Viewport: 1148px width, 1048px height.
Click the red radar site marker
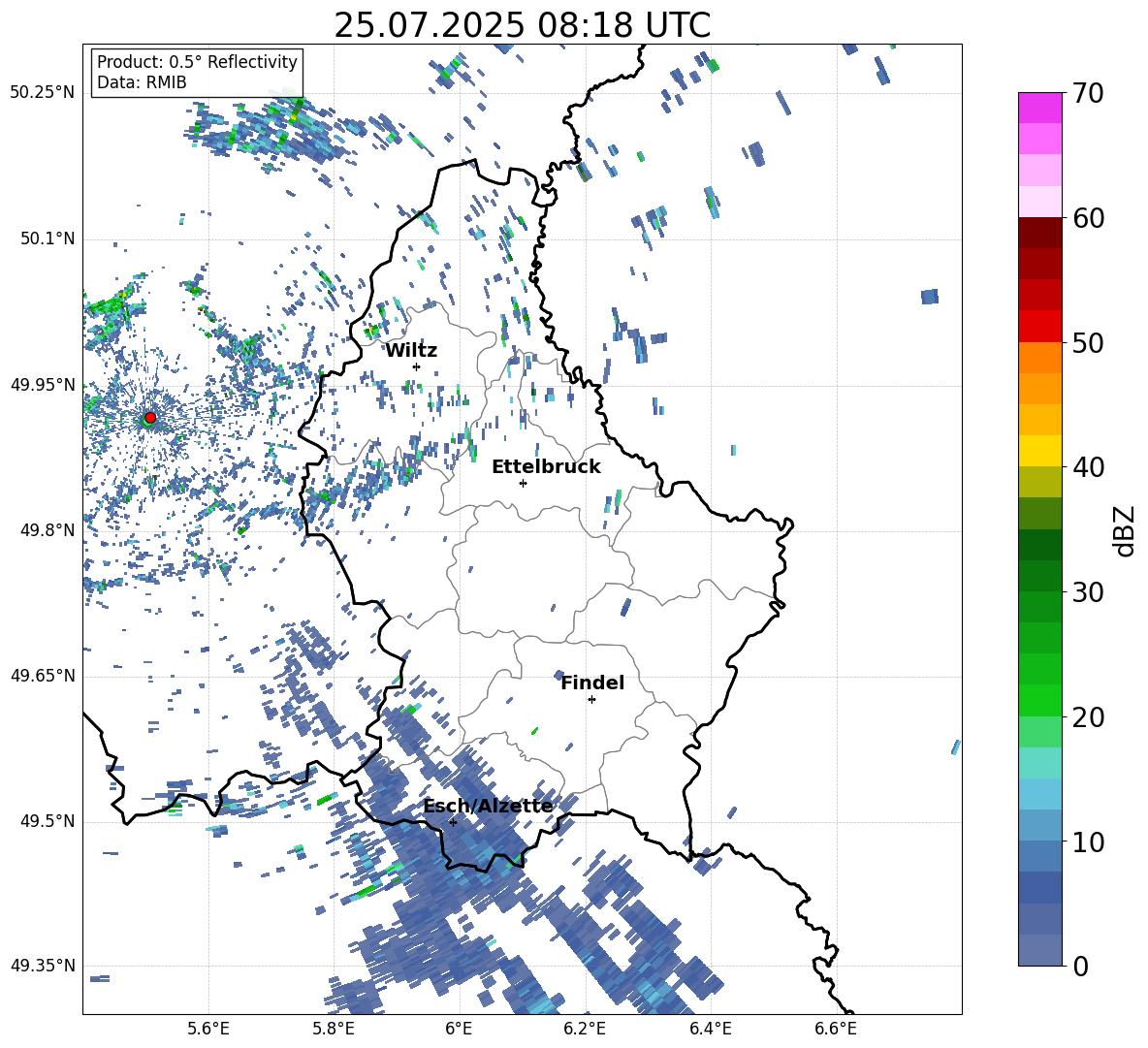click(150, 417)
